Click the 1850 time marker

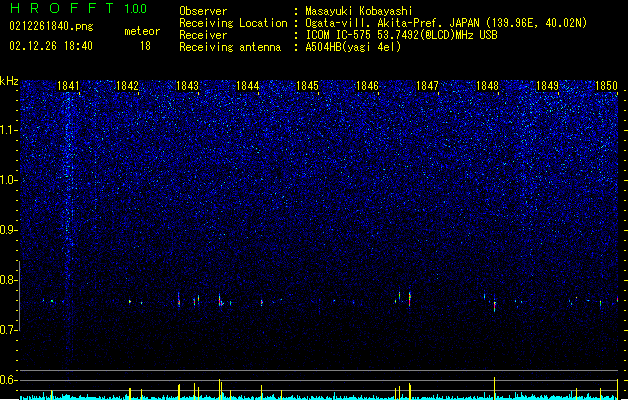click(x=606, y=86)
